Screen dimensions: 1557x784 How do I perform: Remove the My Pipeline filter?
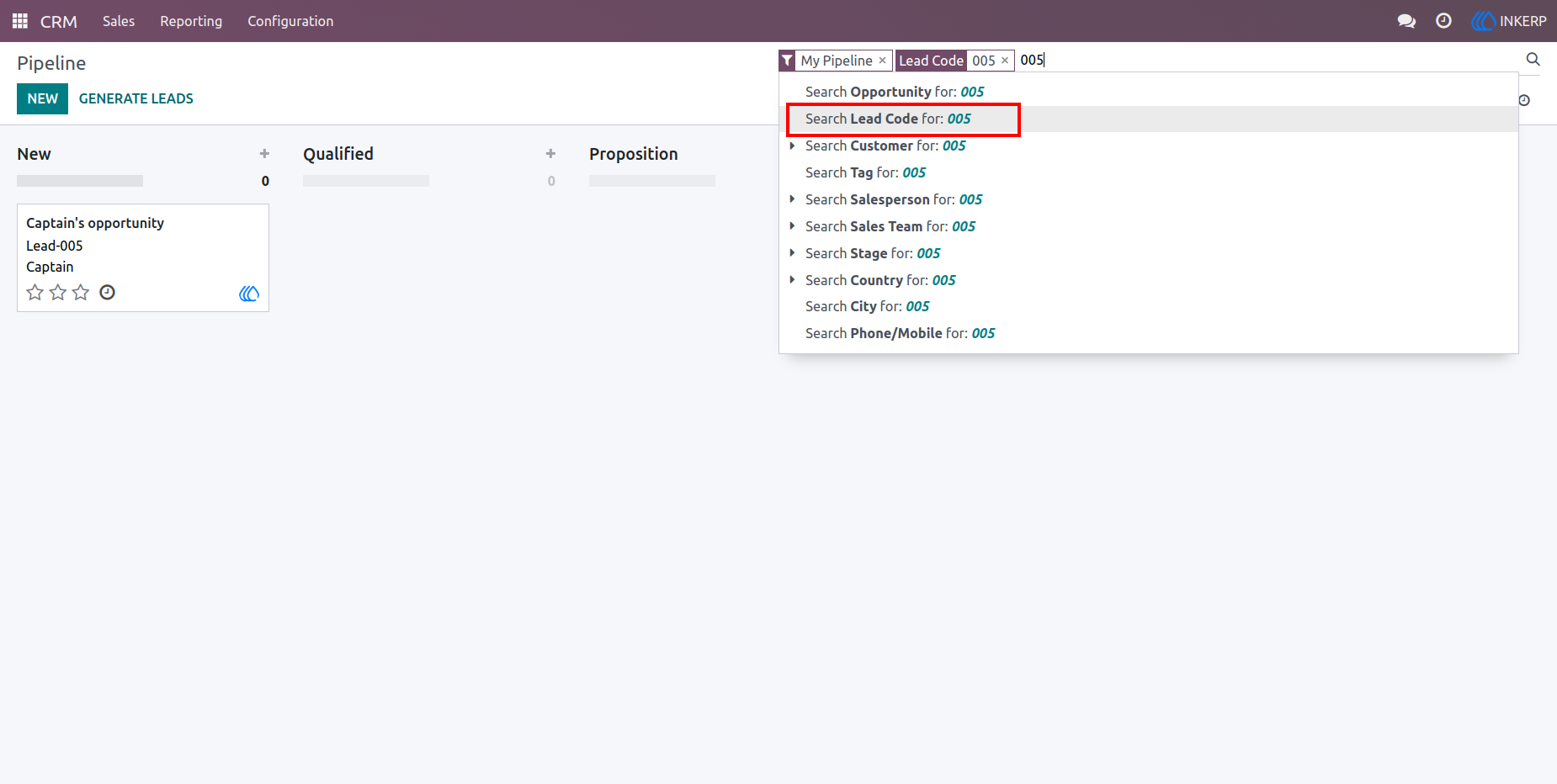click(882, 61)
